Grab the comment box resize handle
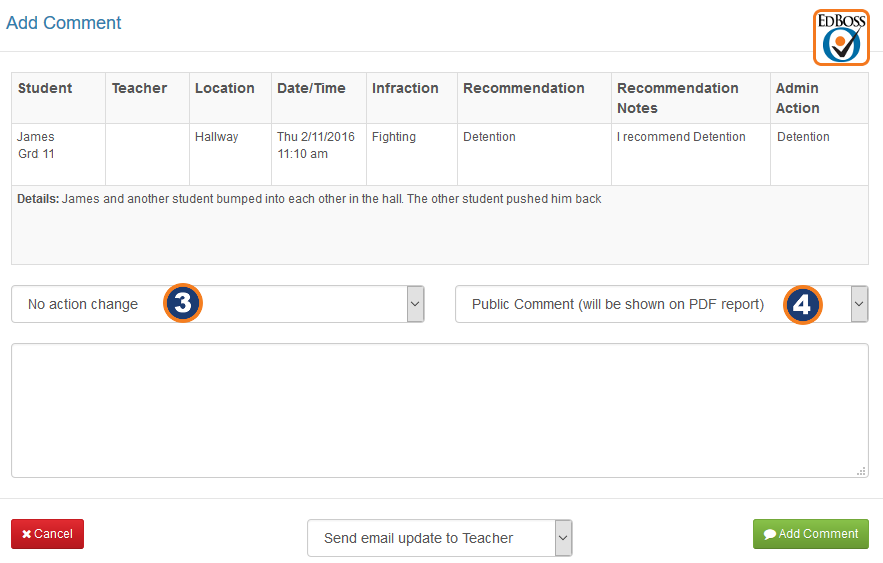Viewport: 883px width, 563px height. (x=861, y=471)
